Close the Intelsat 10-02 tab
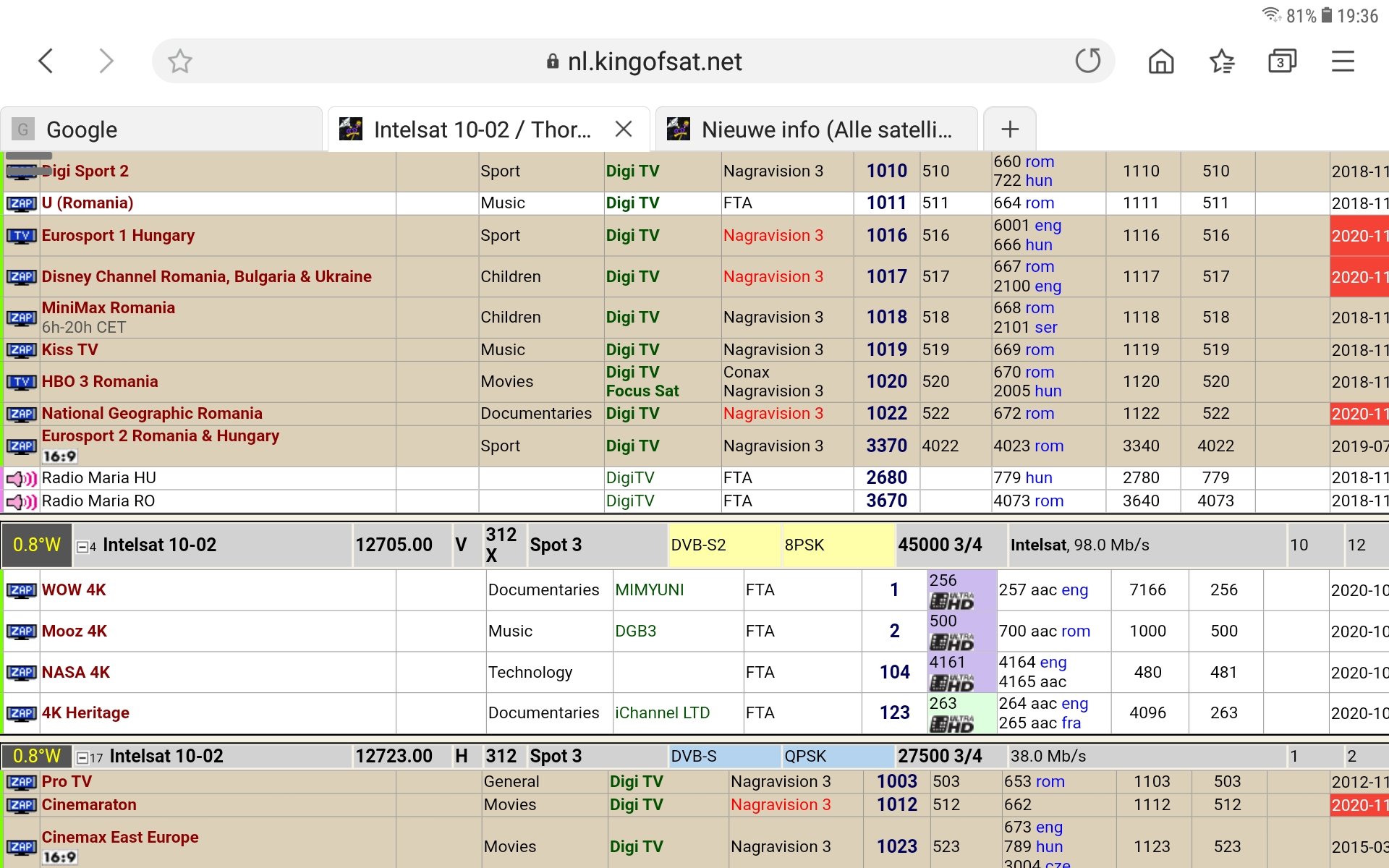 click(623, 129)
